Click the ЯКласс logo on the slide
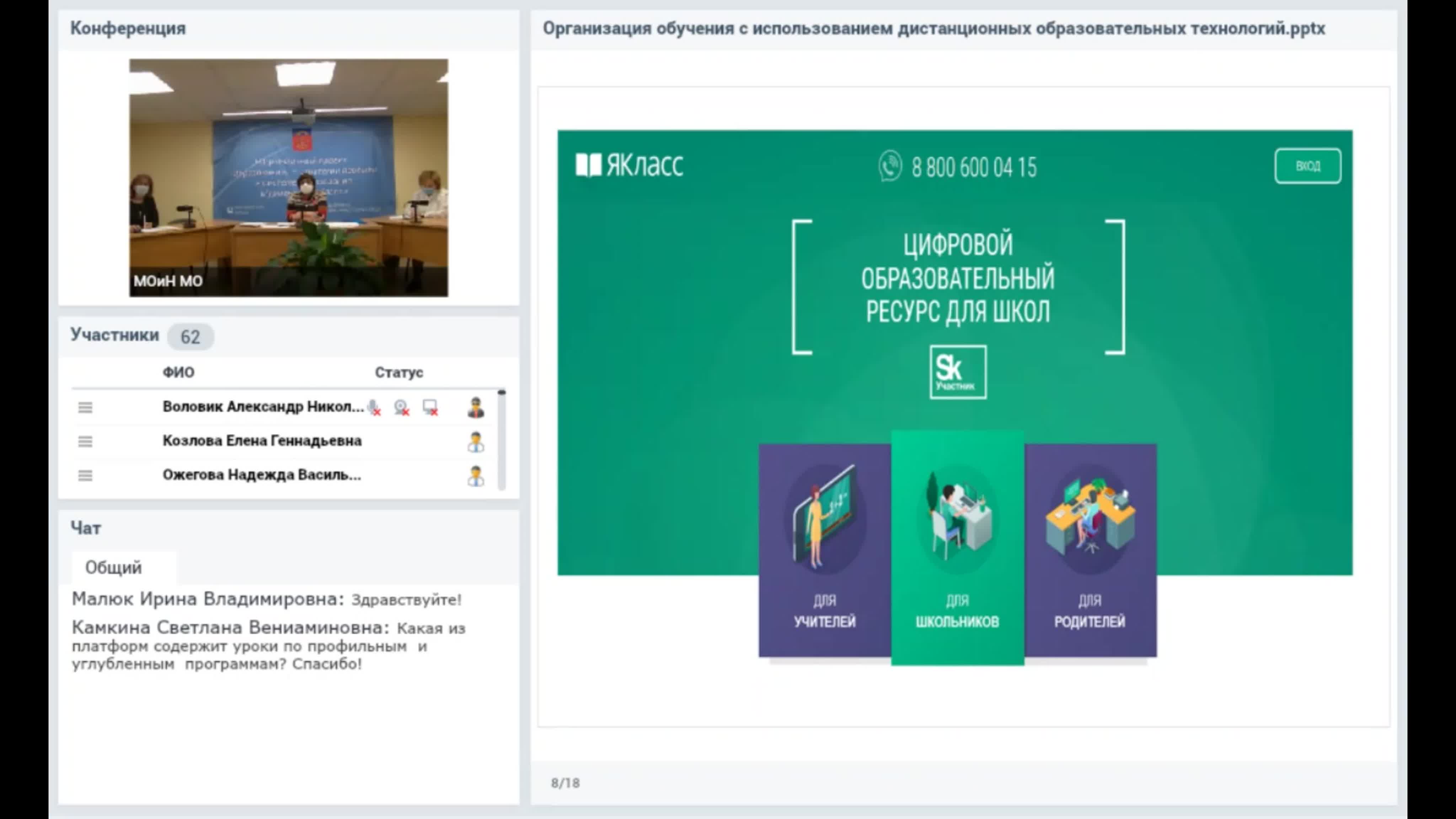The width and height of the screenshot is (1456, 819). point(629,165)
